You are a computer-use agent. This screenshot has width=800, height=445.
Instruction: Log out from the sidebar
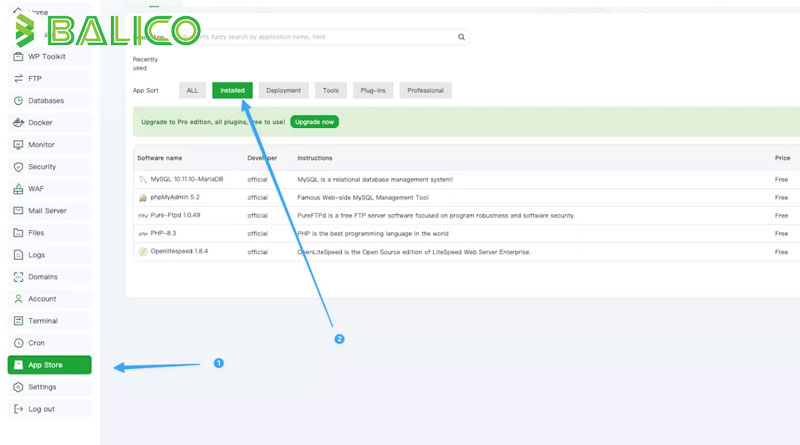click(x=49, y=409)
